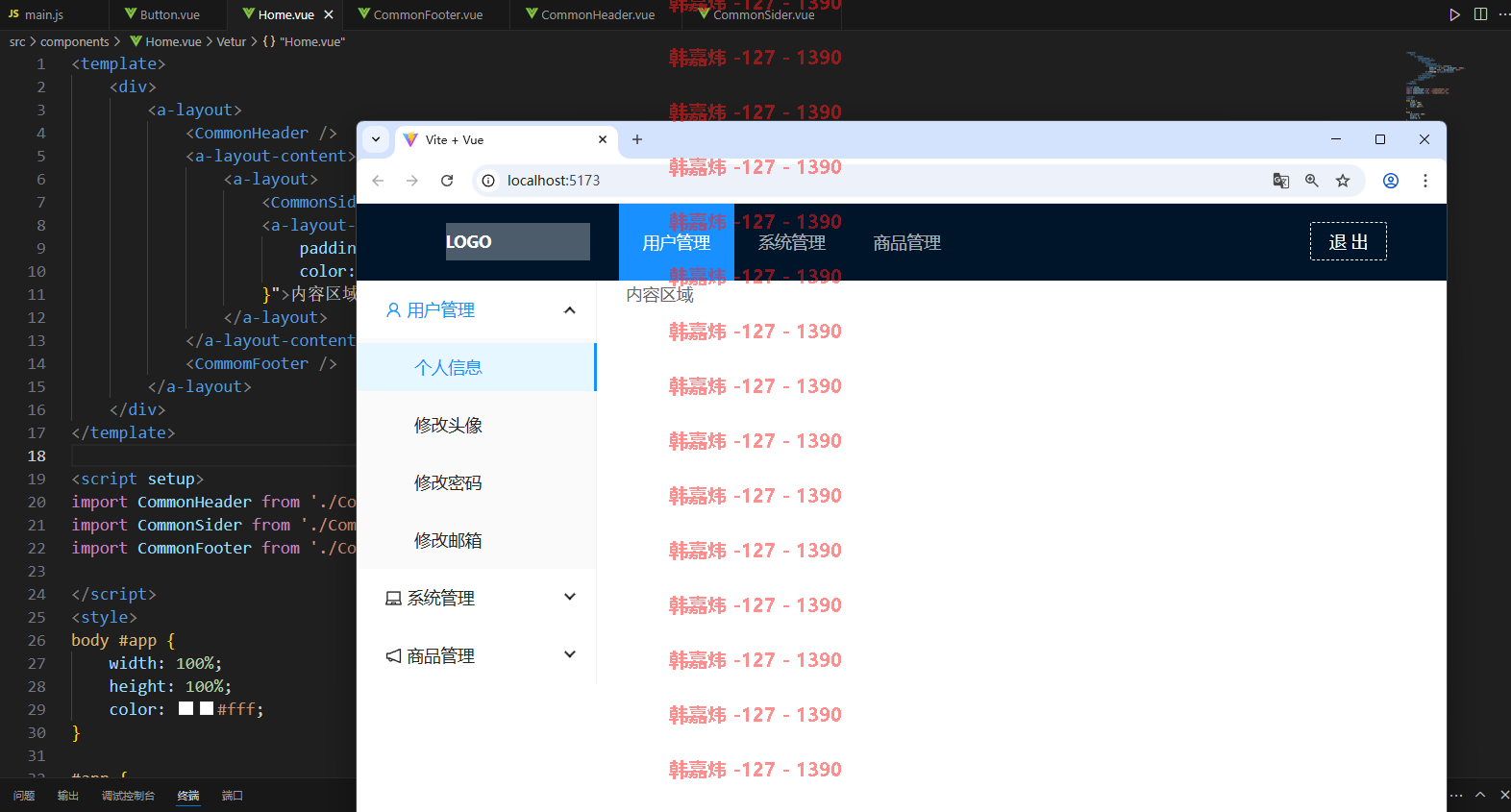Click 商品管理 in the top navigation
The width and height of the screenshot is (1511, 812).
pyautogui.click(x=907, y=242)
